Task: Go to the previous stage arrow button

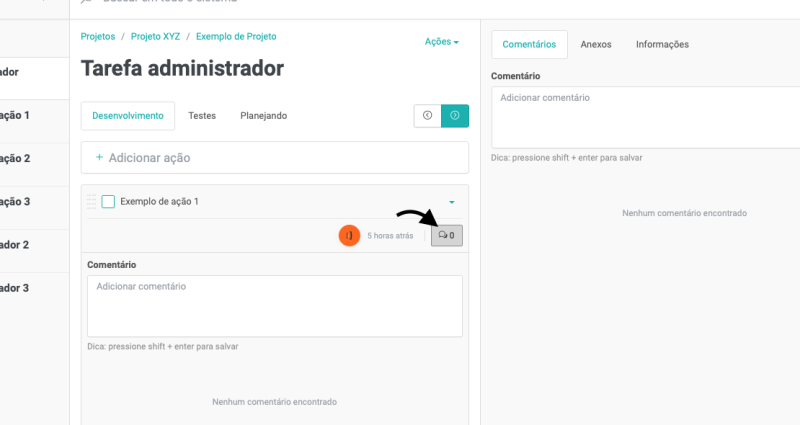Action: [x=428, y=116]
